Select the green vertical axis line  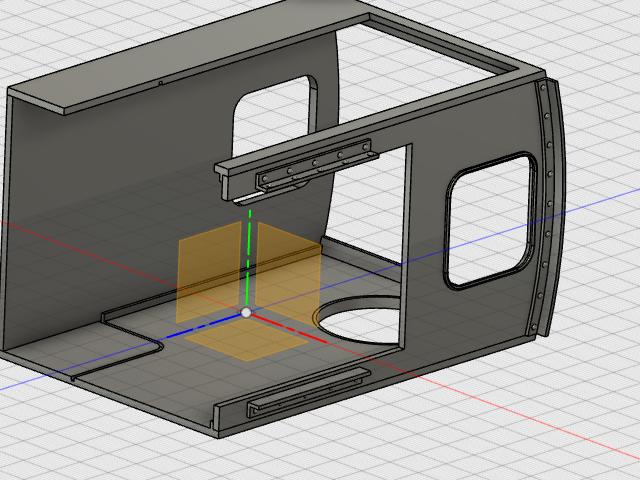248,258
